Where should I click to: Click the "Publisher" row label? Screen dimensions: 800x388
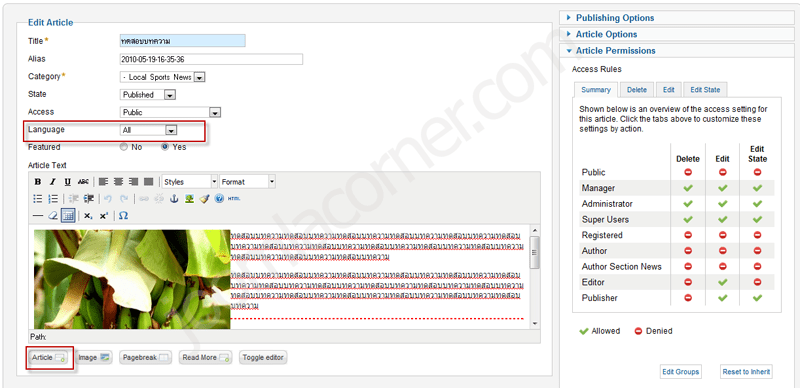(599, 298)
